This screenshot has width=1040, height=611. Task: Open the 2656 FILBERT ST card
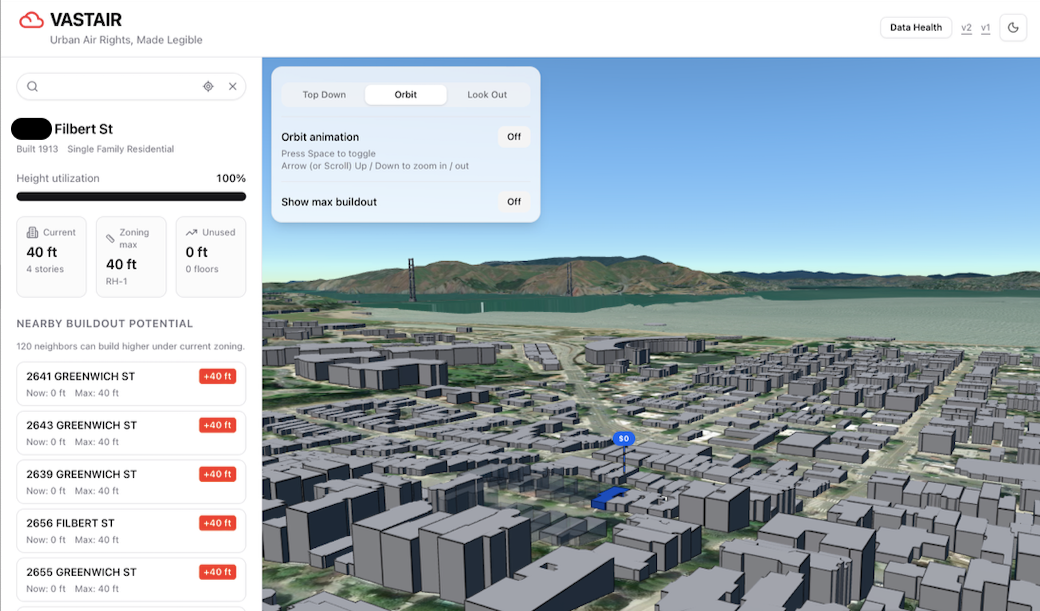pos(131,531)
